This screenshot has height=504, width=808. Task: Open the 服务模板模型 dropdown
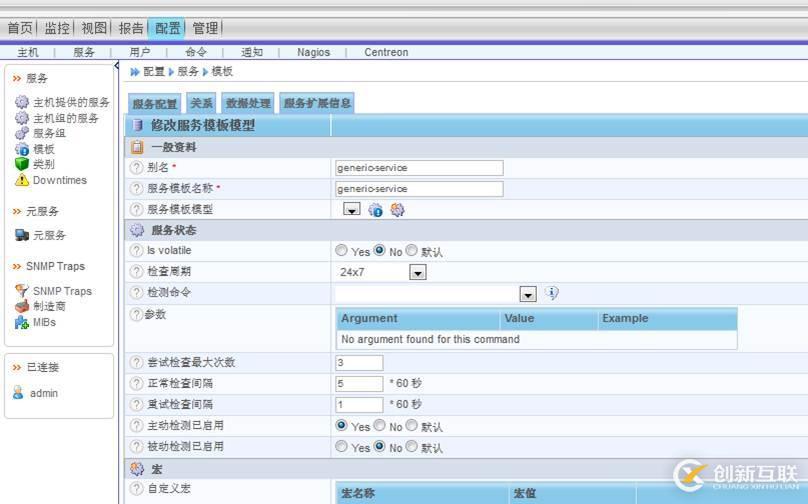pos(352,209)
